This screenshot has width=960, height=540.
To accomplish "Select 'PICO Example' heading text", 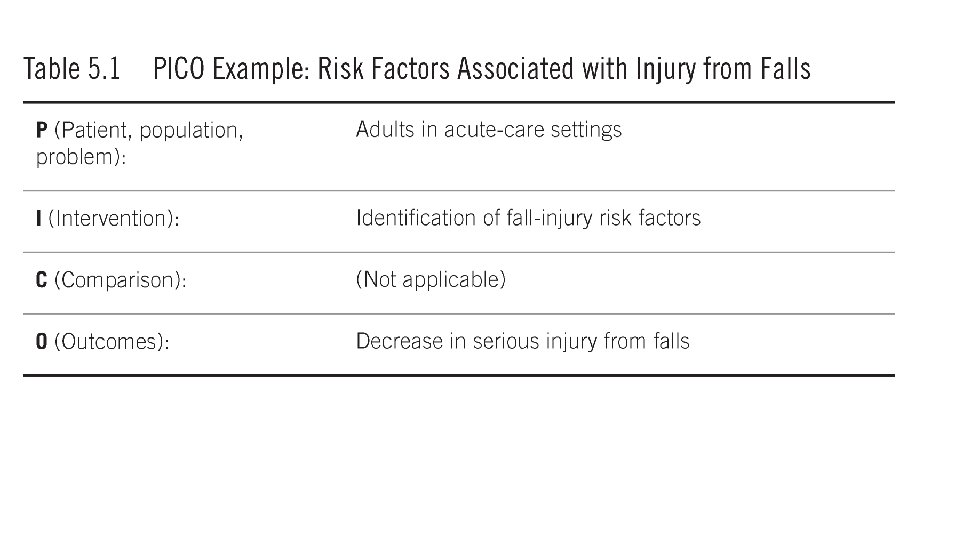I will 231,69.
